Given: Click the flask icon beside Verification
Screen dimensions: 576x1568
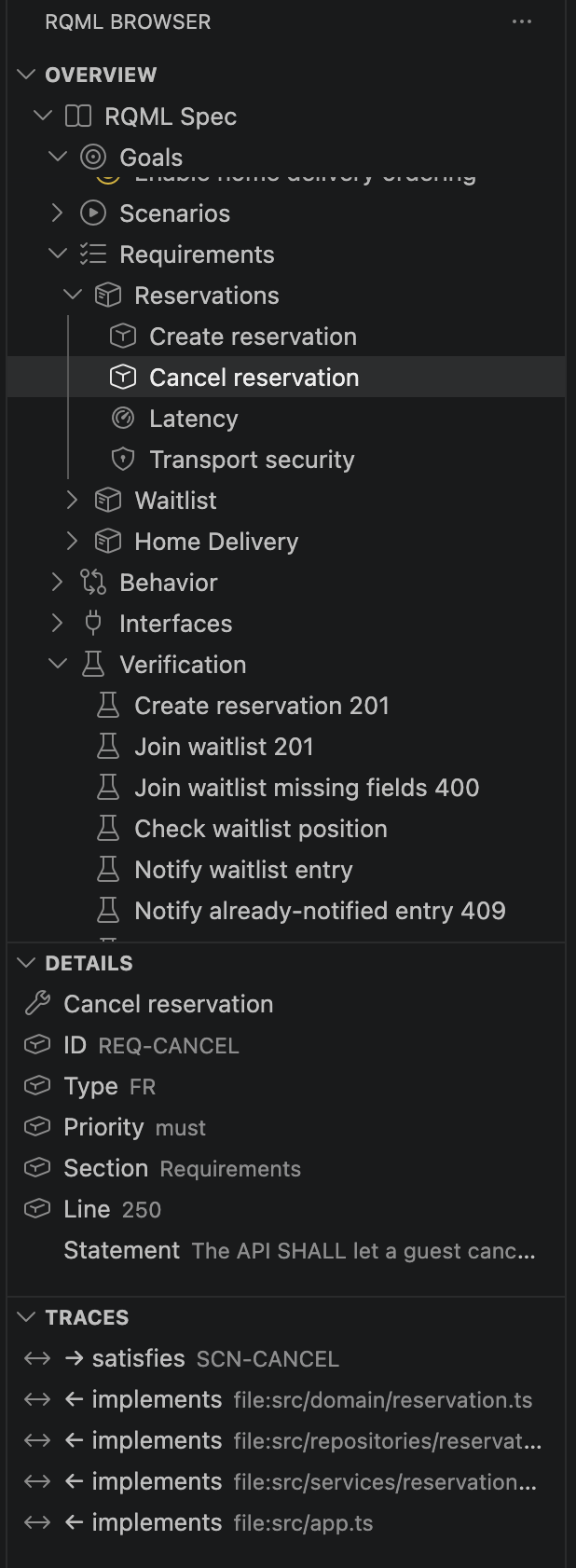Looking at the screenshot, I should 92,664.
